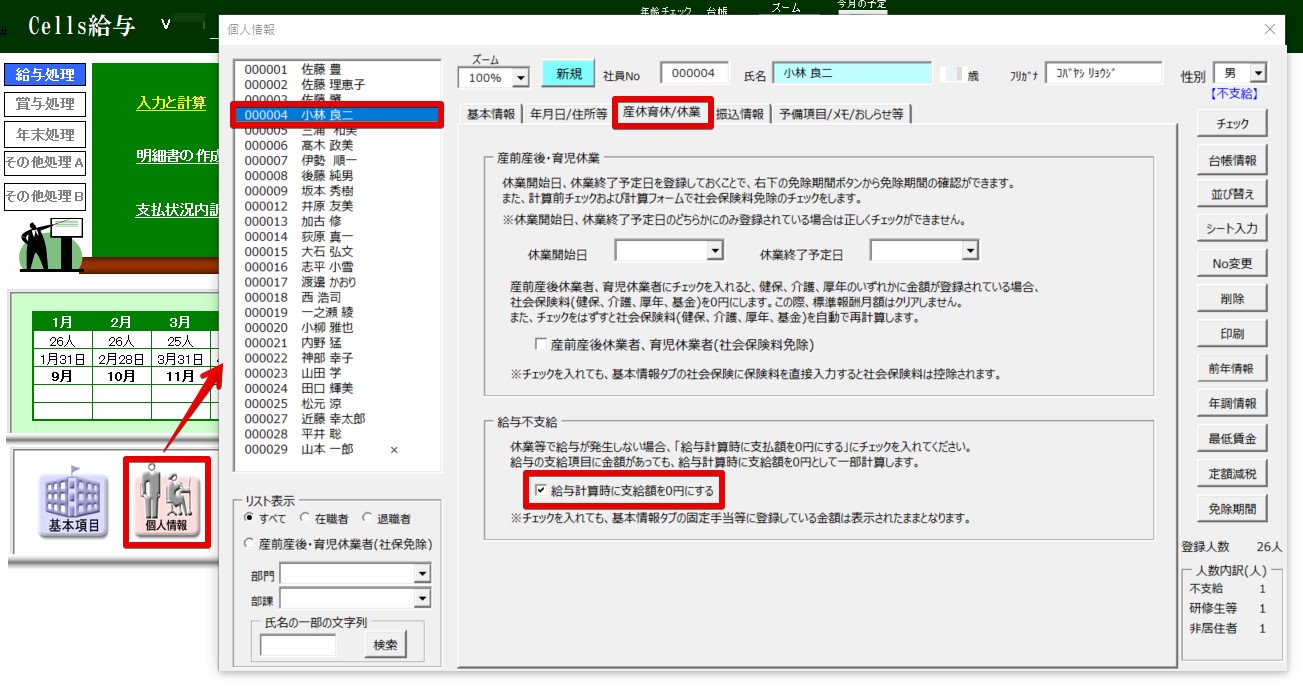1303x689 pixels.
Task: Select the 退職者 radio button
Action: pyautogui.click(x=368, y=518)
